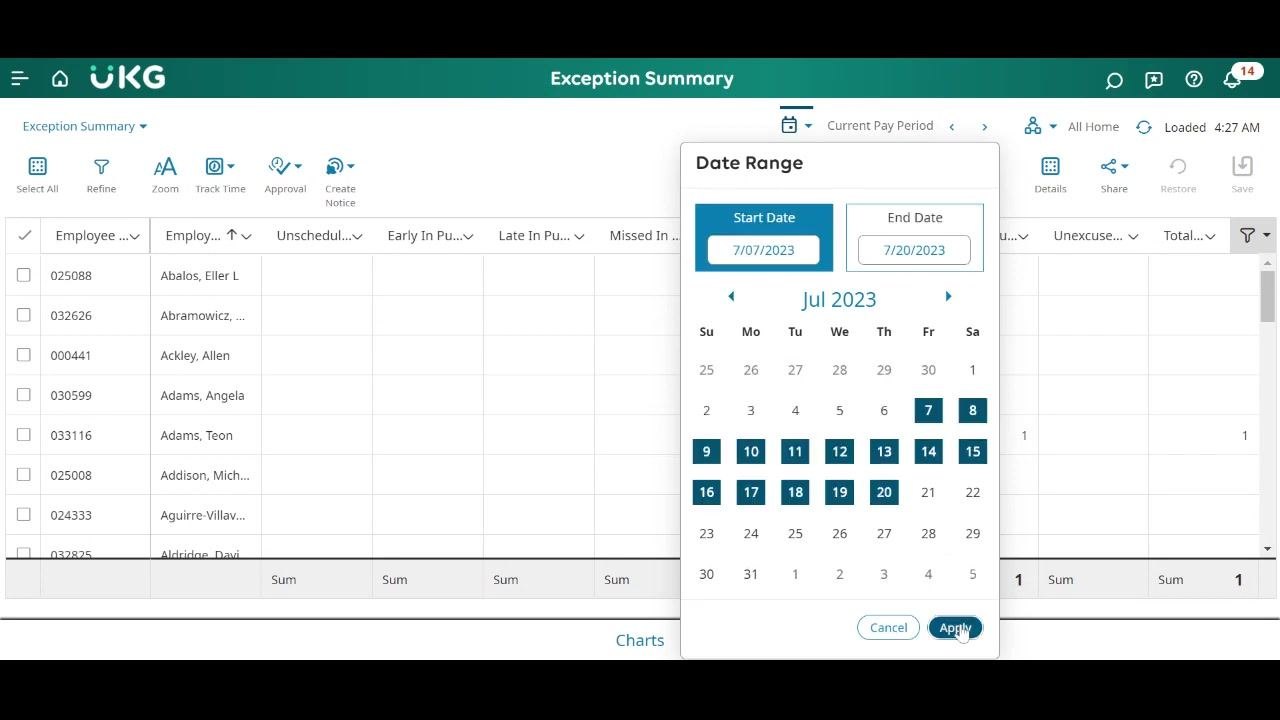Image resolution: width=1280 pixels, height=720 pixels.
Task: Click the Start Date input field
Action: coord(764,250)
